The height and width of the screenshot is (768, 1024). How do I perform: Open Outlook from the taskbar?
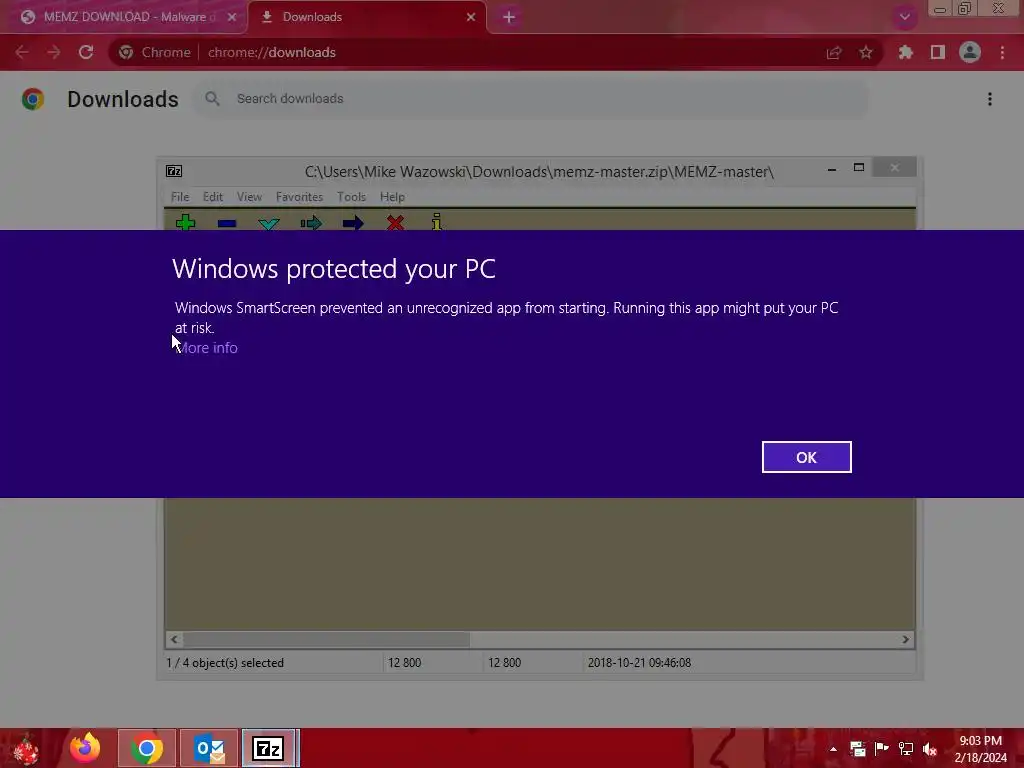209,748
